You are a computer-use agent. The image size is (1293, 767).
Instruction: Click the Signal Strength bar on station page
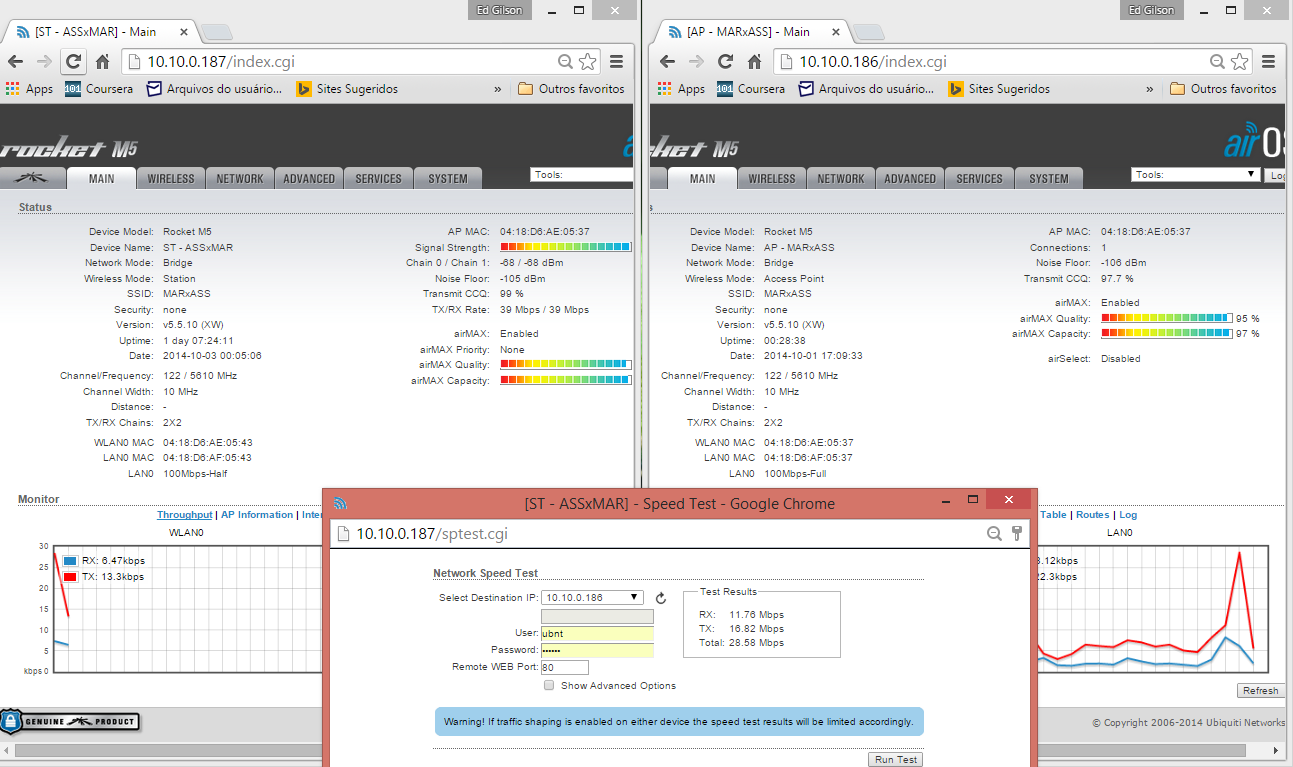[566, 247]
